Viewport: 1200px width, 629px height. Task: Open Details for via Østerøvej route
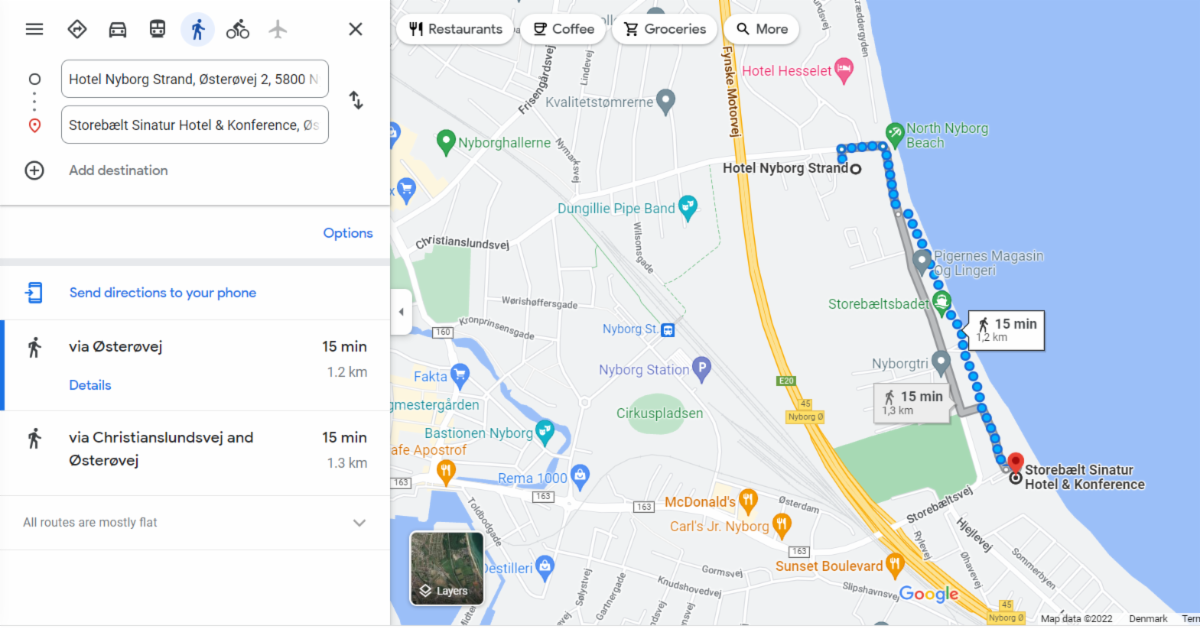(x=90, y=385)
